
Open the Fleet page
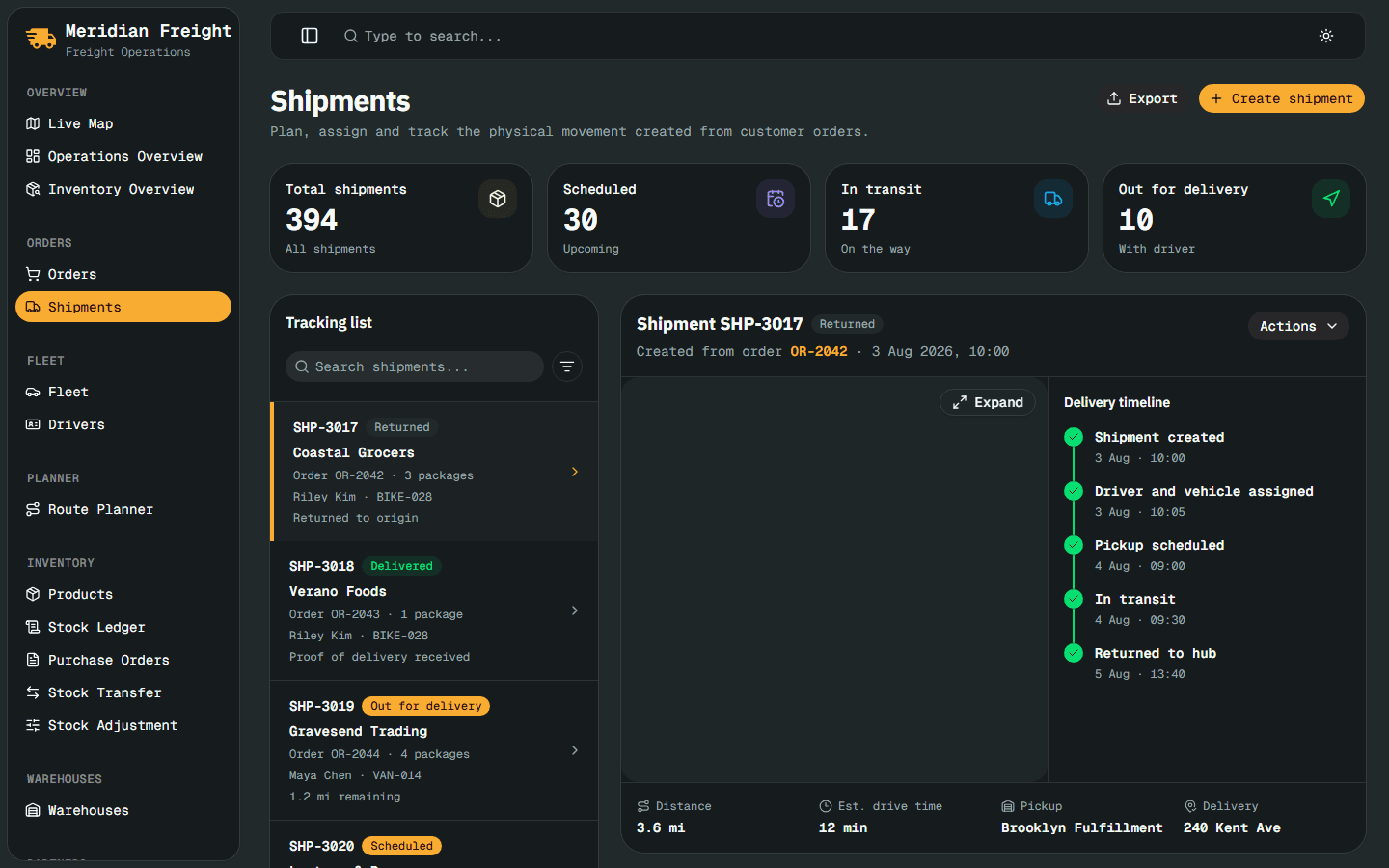(123, 392)
